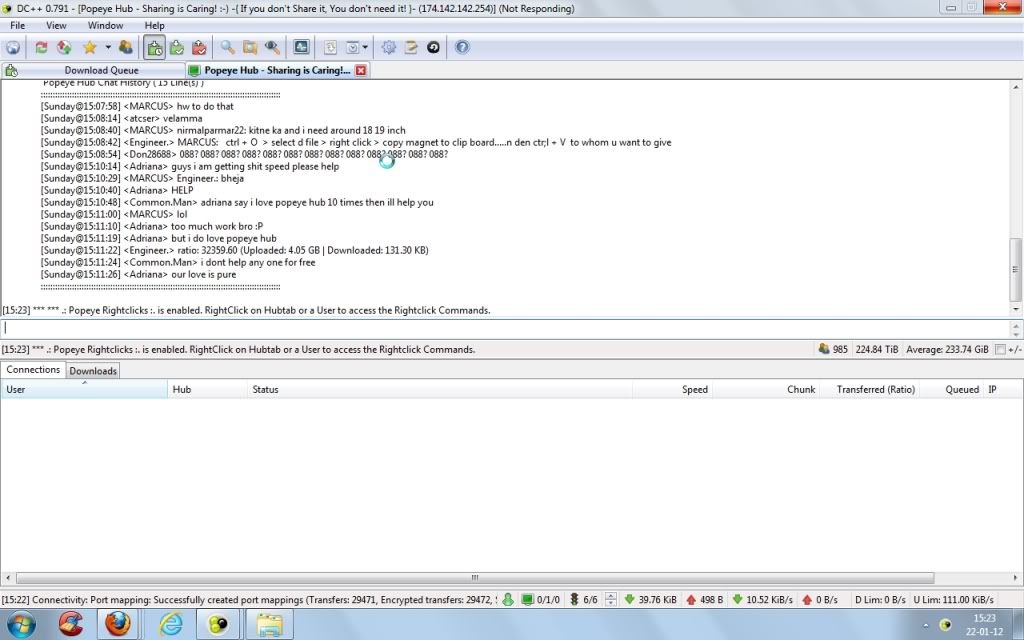1024x640 pixels.
Task: Click the U Lim: 111.00 KiB/s field
Action: point(953,600)
